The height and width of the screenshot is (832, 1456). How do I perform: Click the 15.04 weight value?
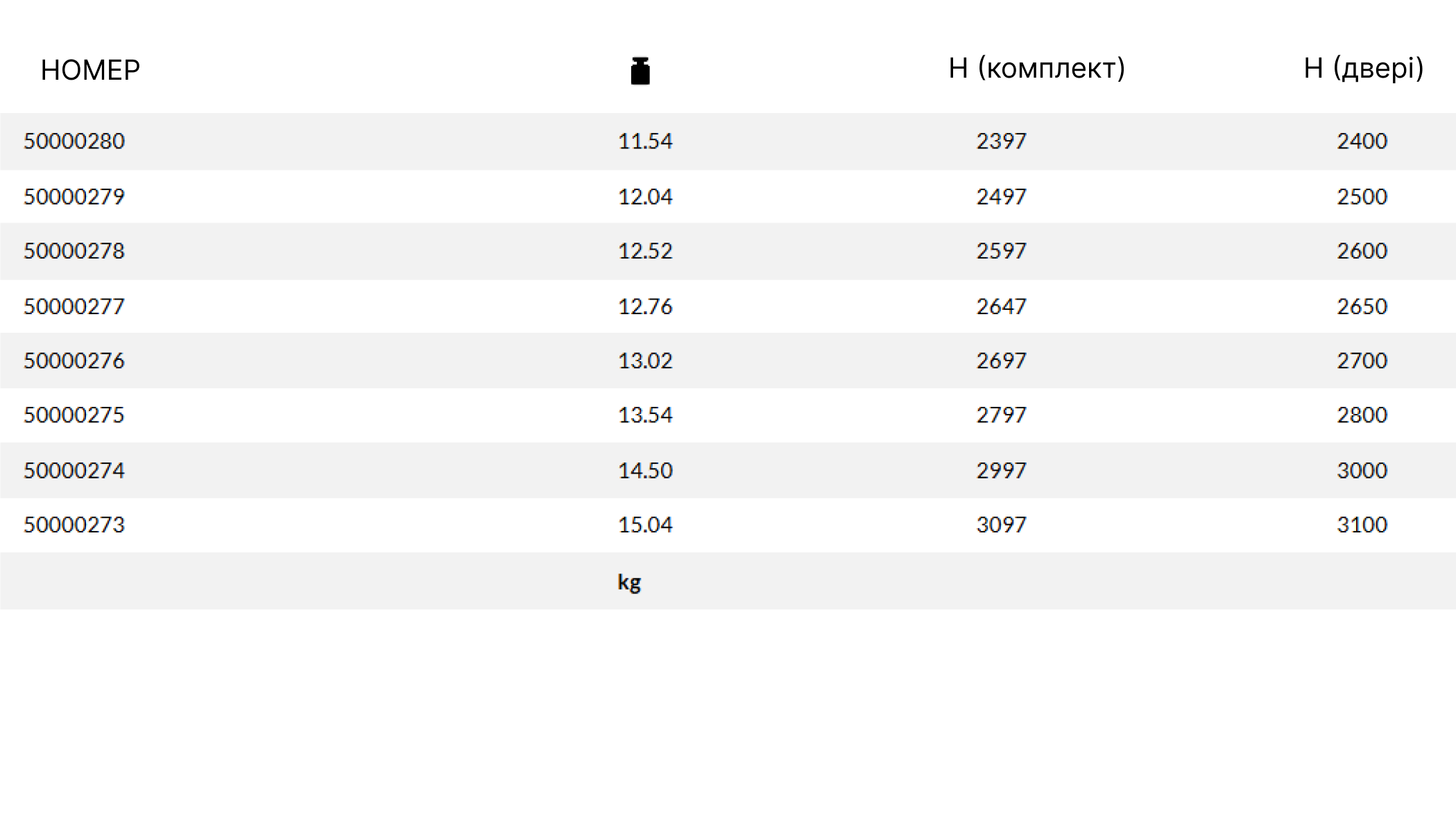click(645, 525)
